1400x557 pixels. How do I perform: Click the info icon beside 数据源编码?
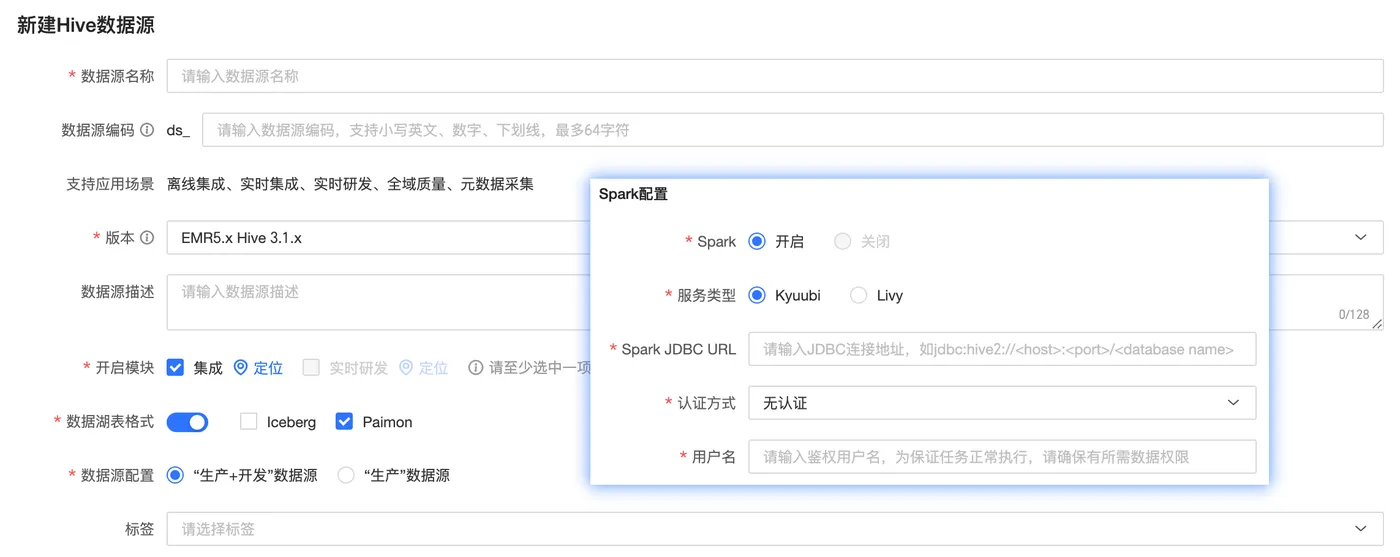point(147,130)
